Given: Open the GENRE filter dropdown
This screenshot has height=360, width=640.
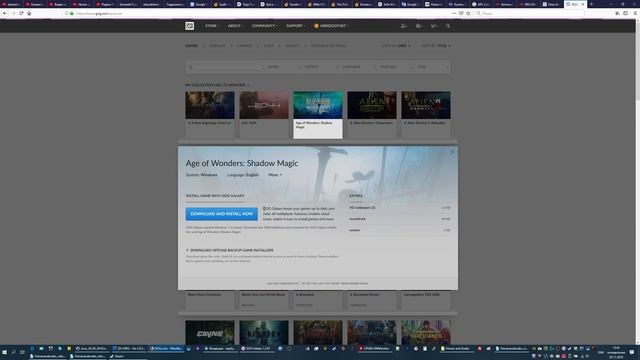Looking at the screenshot, I should 284,67.
